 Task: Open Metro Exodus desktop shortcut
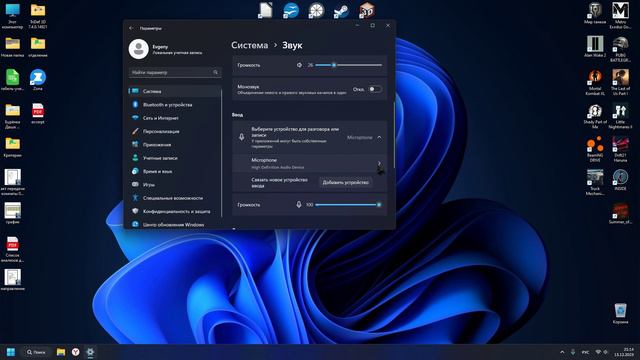click(x=620, y=16)
